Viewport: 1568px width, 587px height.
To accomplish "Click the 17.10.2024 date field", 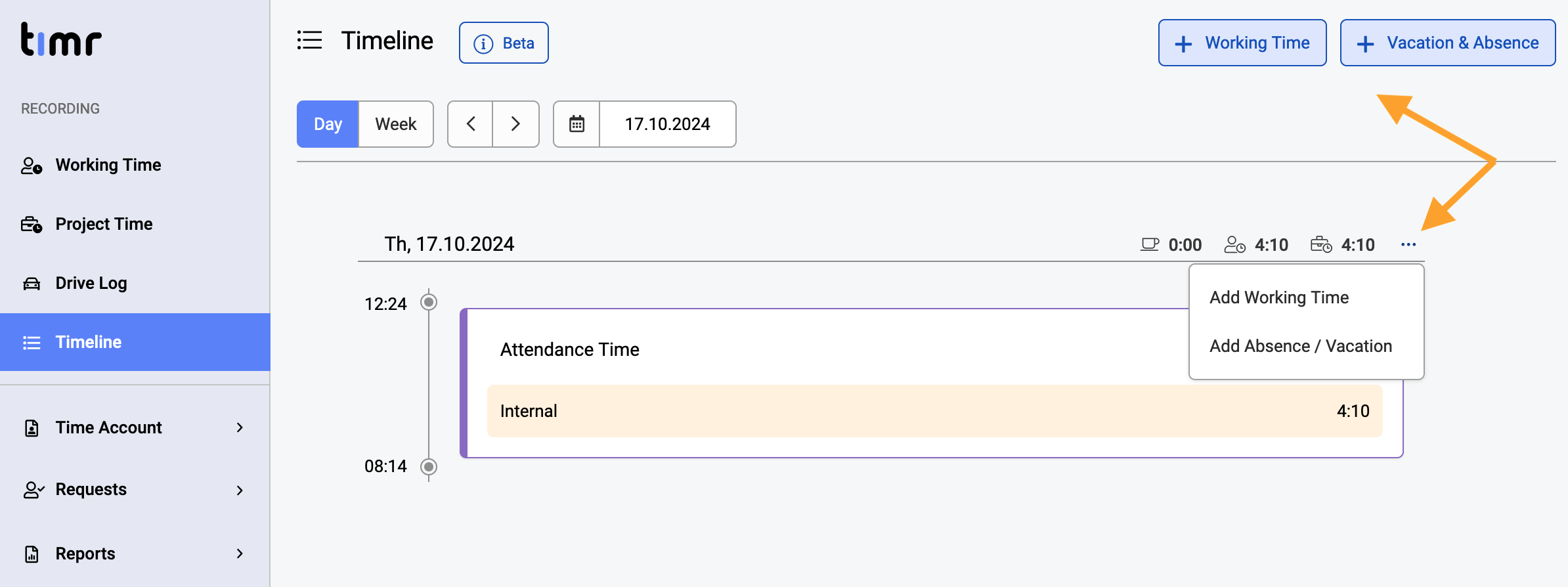I will point(667,124).
